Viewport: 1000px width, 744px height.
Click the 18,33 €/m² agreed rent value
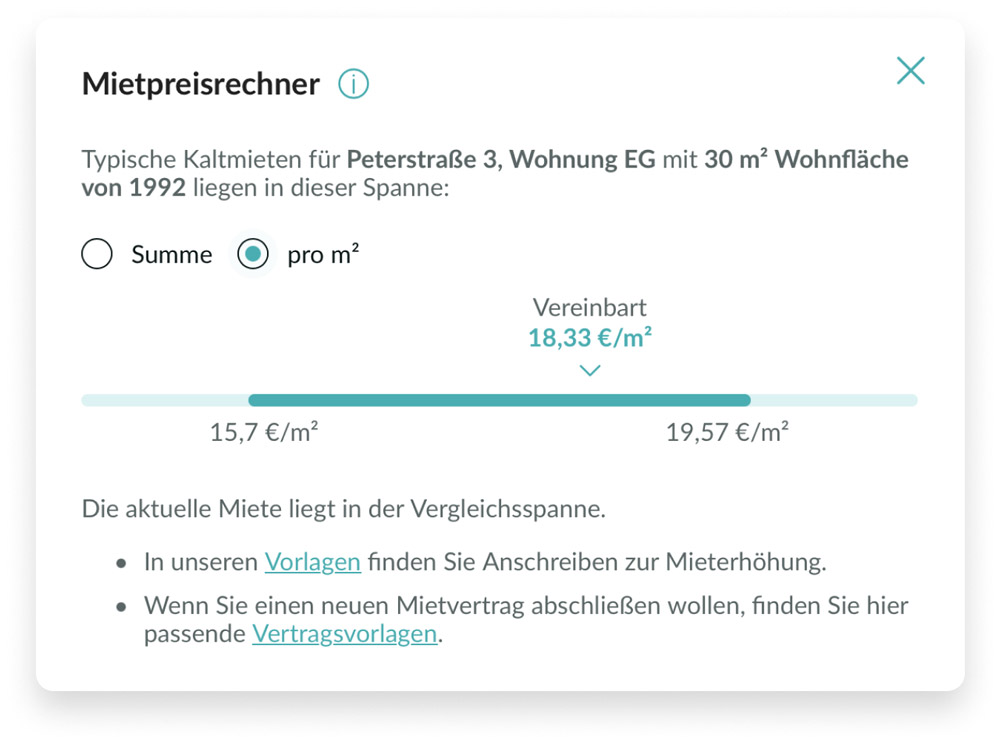click(x=590, y=338)
